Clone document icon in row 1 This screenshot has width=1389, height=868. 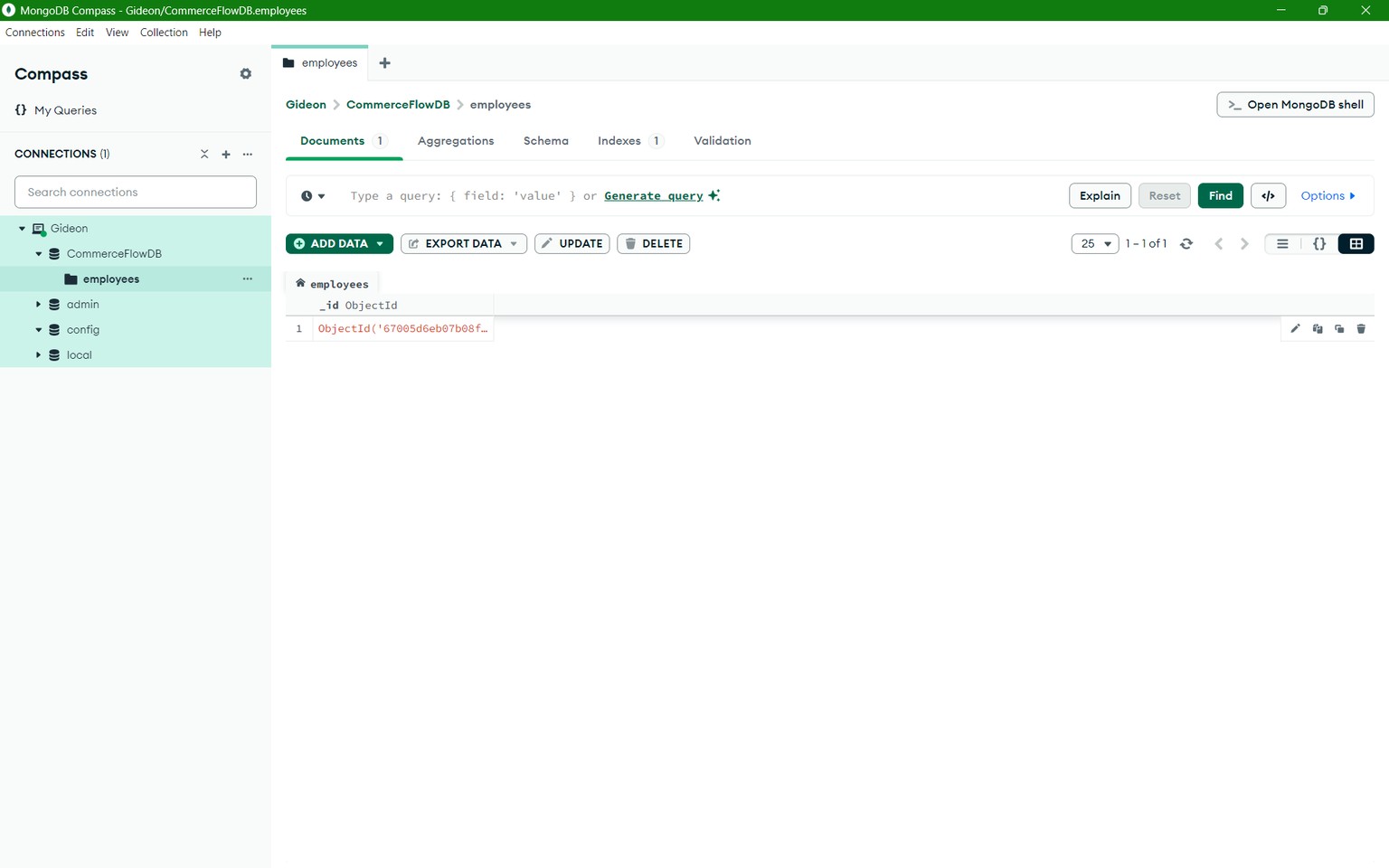pos(1339,329)
